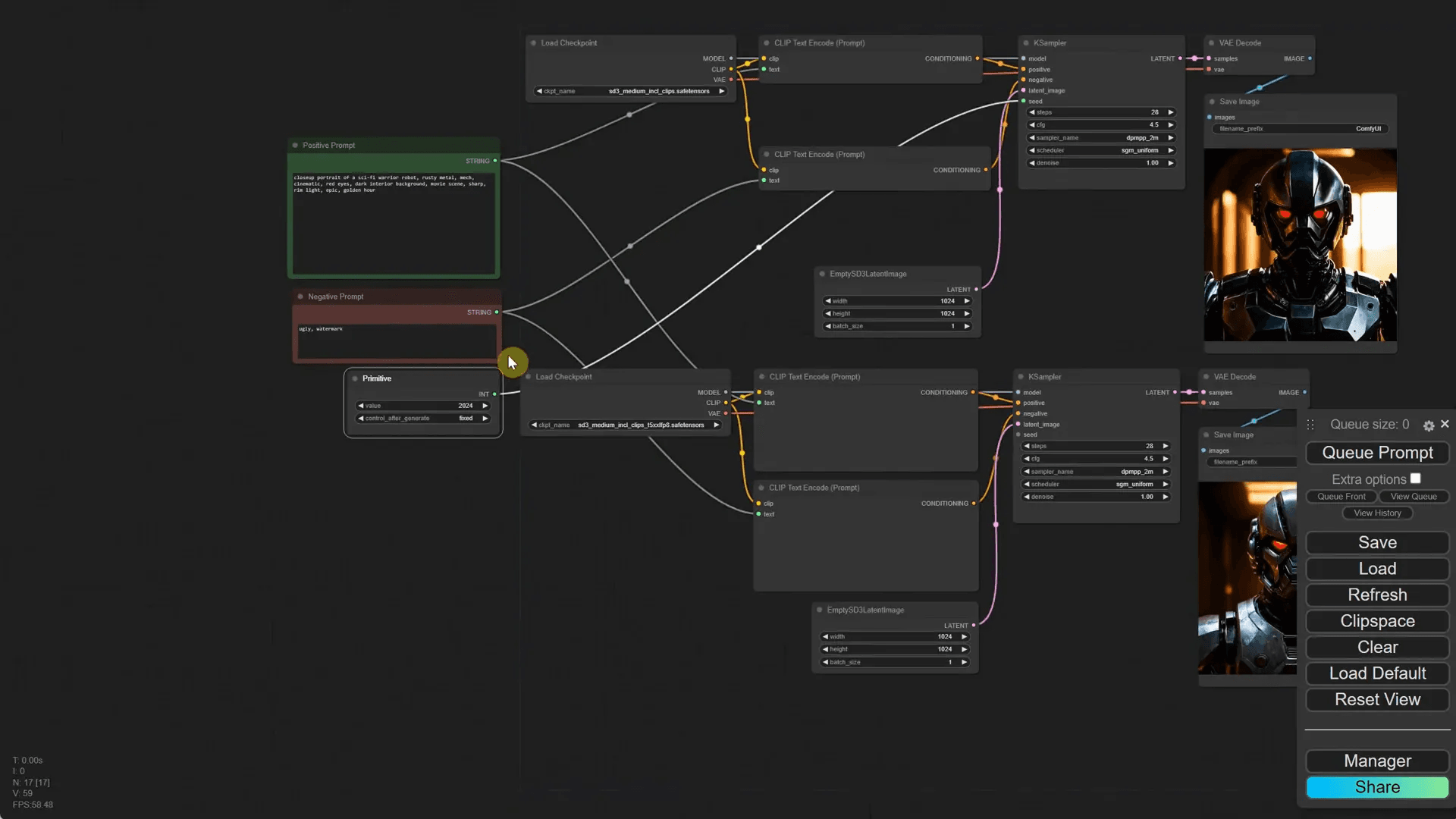
Task: Close the queue panel with the X icon
Action: click(x=1445, y=424)
